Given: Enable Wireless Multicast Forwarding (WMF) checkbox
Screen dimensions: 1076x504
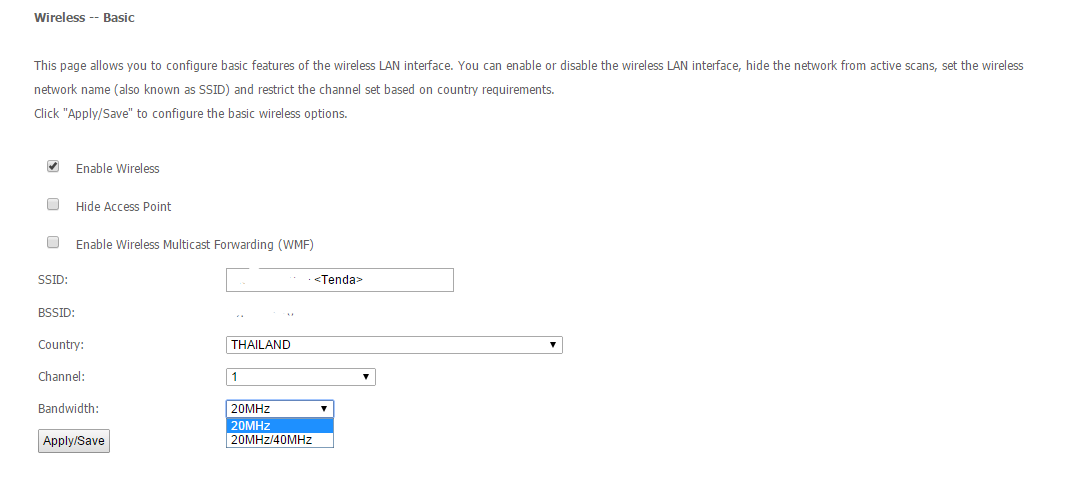Looking at the screenshot, I should (53, 242).
